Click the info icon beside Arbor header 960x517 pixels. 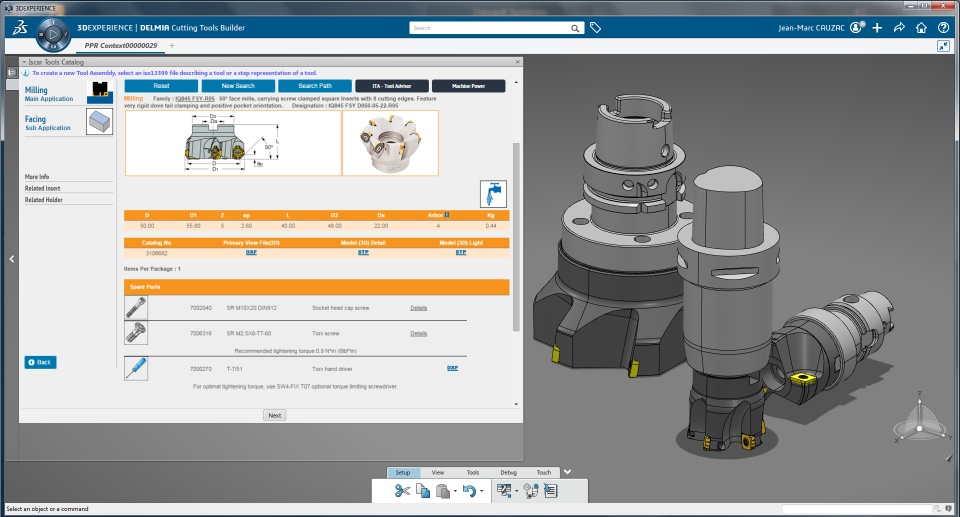[x=447, y=215]
